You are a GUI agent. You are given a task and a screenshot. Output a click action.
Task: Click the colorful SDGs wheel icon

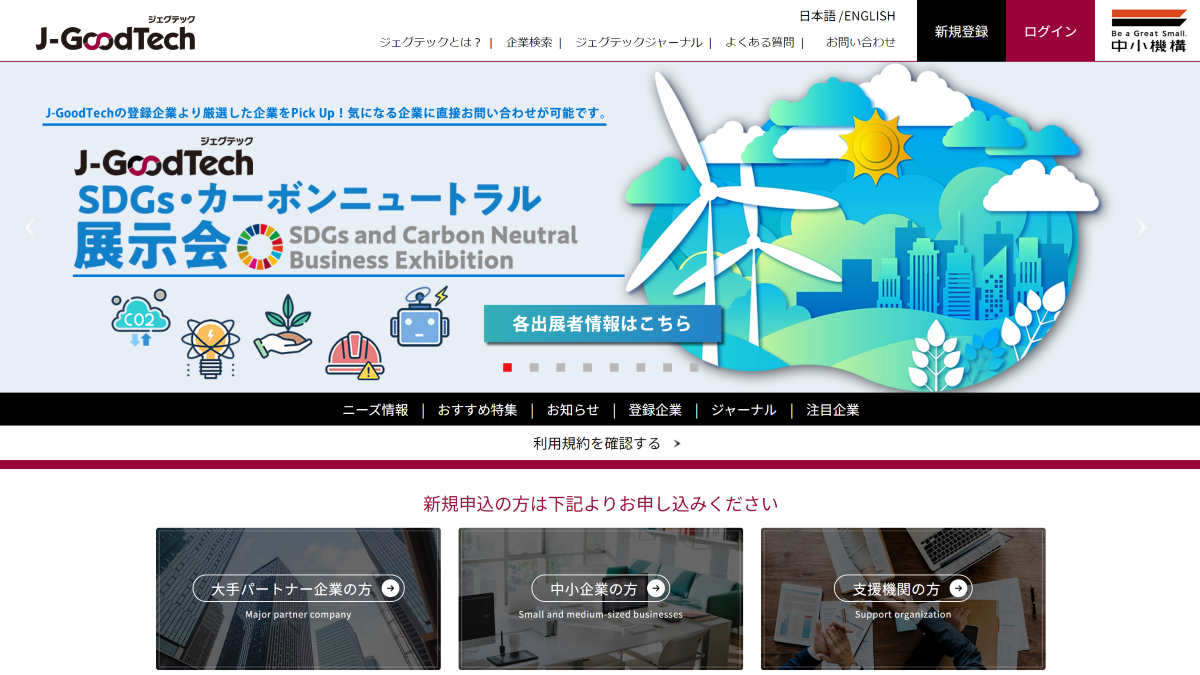258,244
